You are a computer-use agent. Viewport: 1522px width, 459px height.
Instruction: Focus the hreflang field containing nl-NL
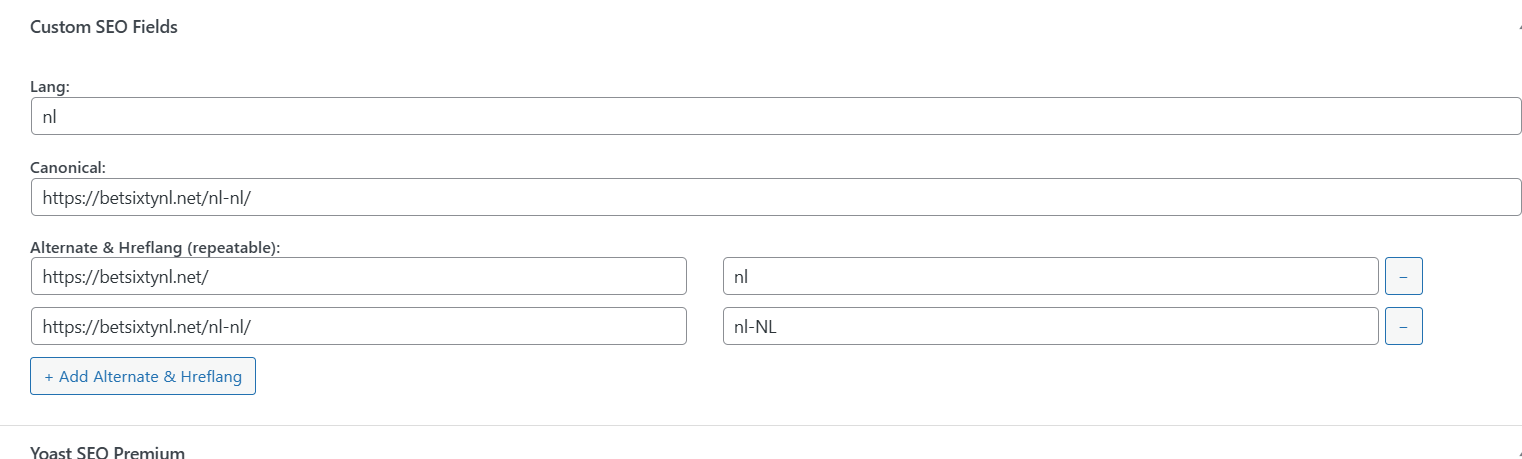pyautogui.click(x=1050, y=326)
